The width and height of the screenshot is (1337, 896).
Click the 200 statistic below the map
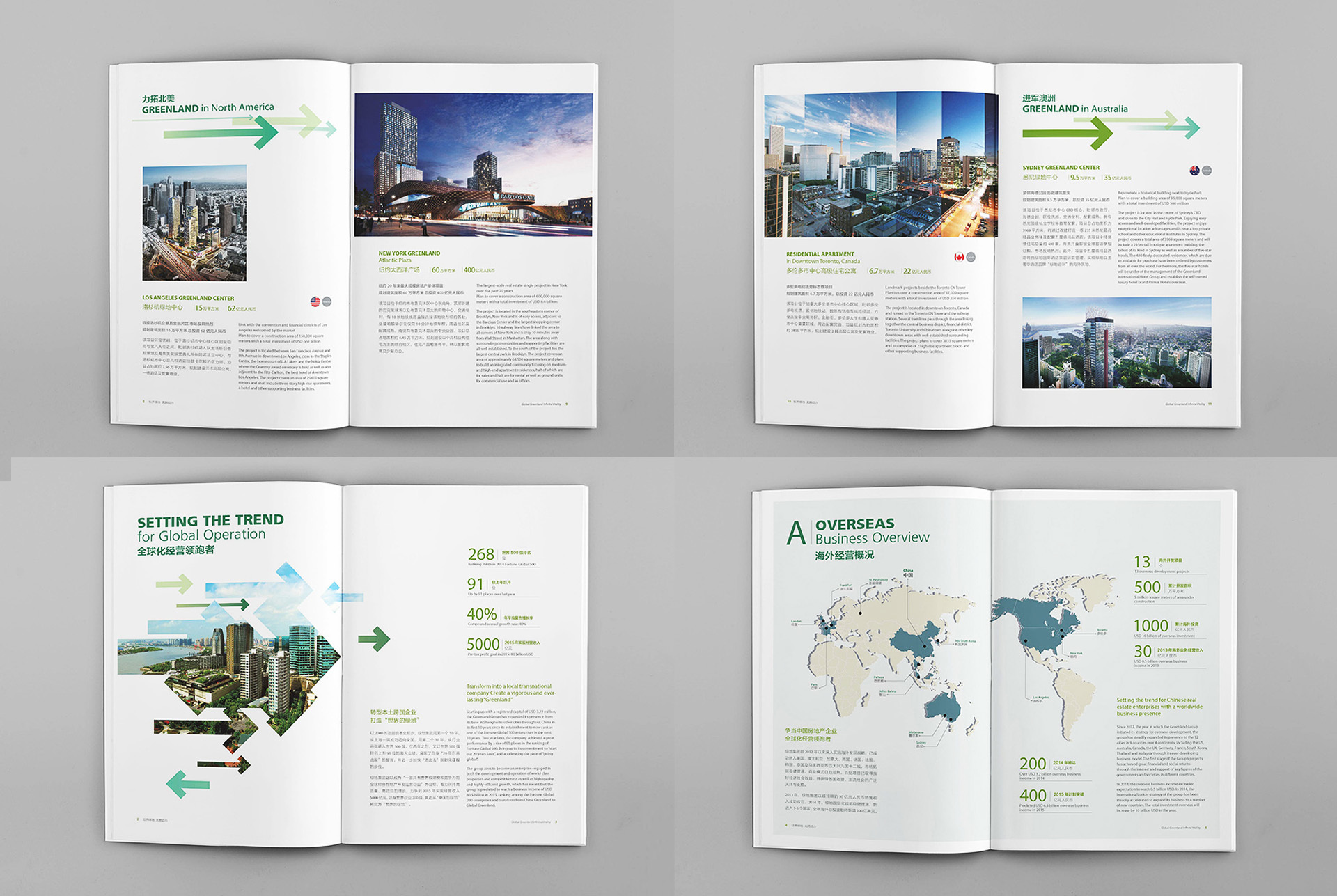coord(1033,764)
